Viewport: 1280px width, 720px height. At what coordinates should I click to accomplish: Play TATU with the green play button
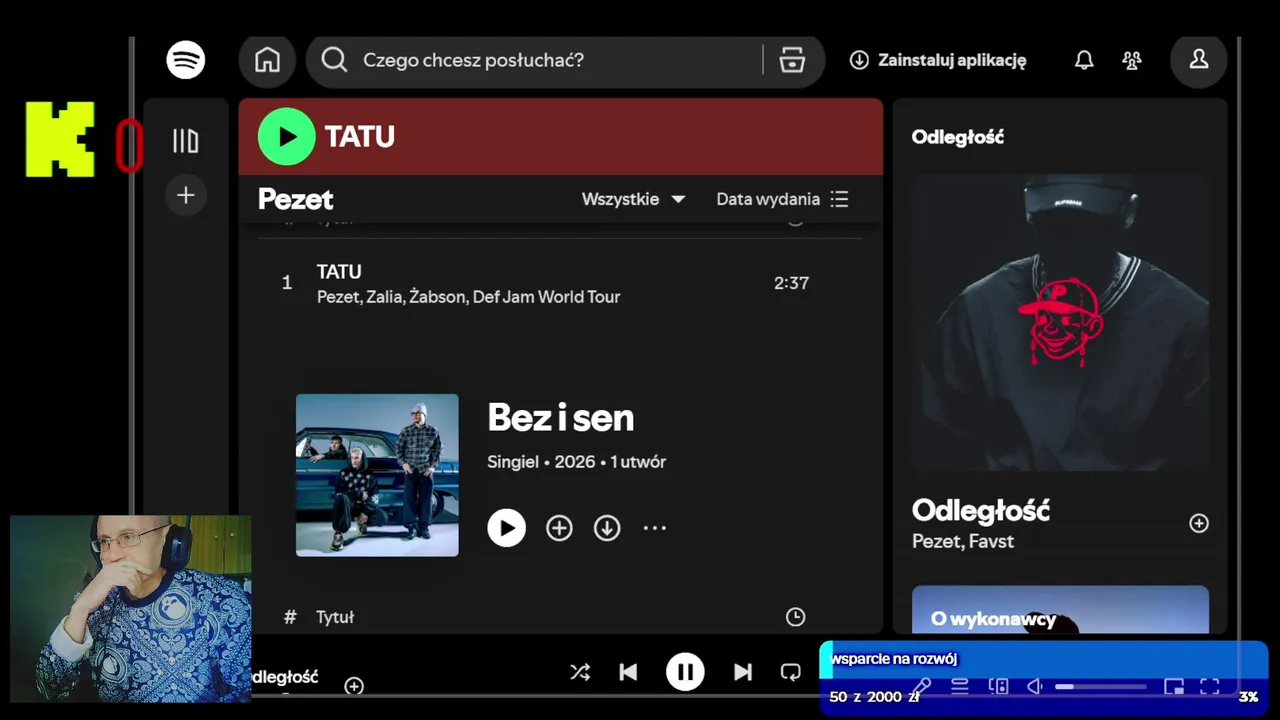pyautogui.click(x=287, y=136)
